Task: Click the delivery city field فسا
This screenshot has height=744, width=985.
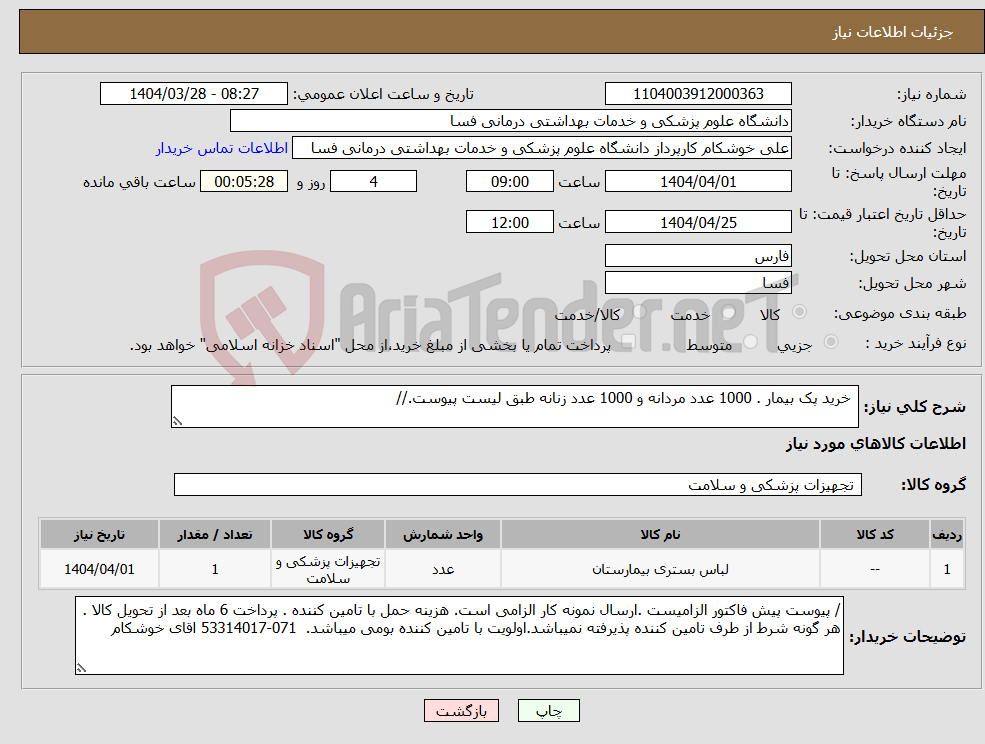Action: pyautogui.click(x=698, y=283)
